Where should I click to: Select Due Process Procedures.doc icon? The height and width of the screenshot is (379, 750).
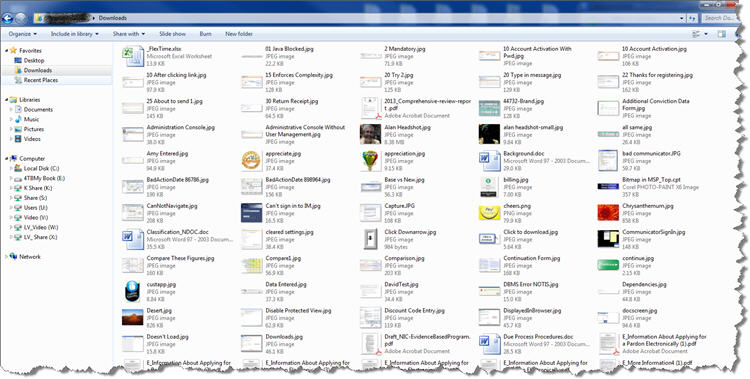pos(489,344)
